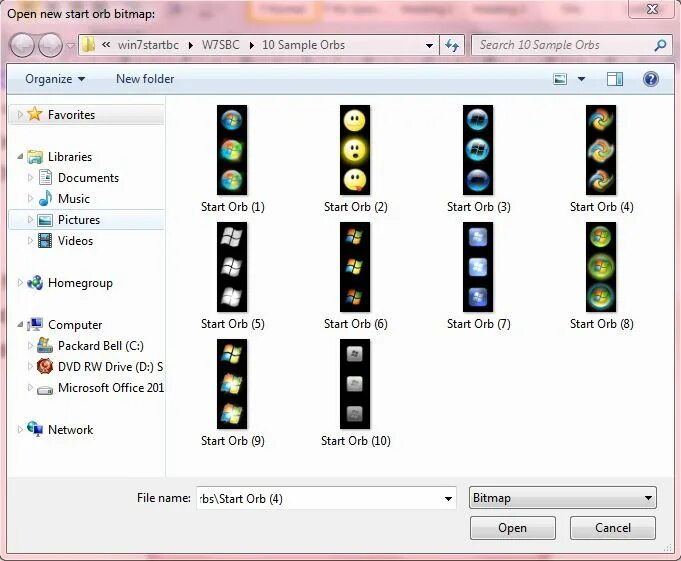Select Network in navigation pane
681x561 pixels.
click(x=70, y=430)
